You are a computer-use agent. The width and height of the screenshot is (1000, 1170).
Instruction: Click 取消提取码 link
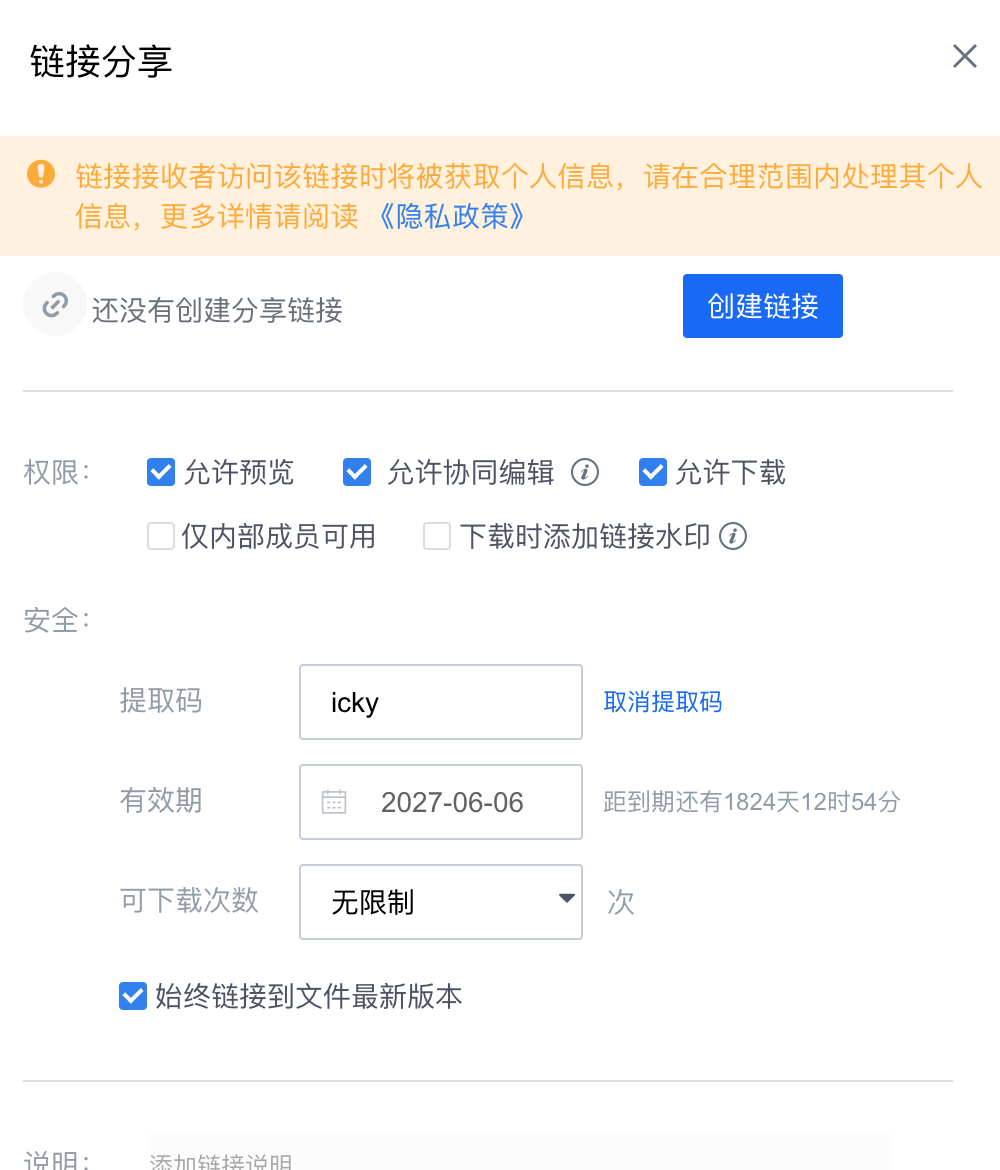click(x=663, y=702)
